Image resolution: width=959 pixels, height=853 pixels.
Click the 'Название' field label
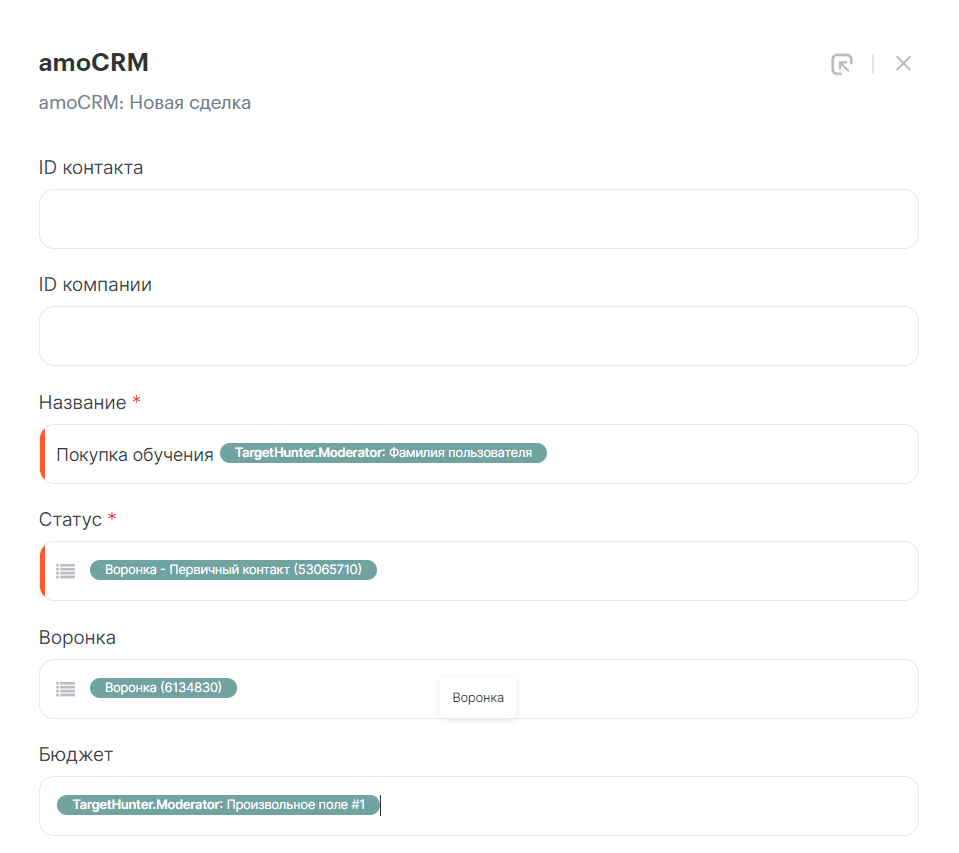pos(83,402)
